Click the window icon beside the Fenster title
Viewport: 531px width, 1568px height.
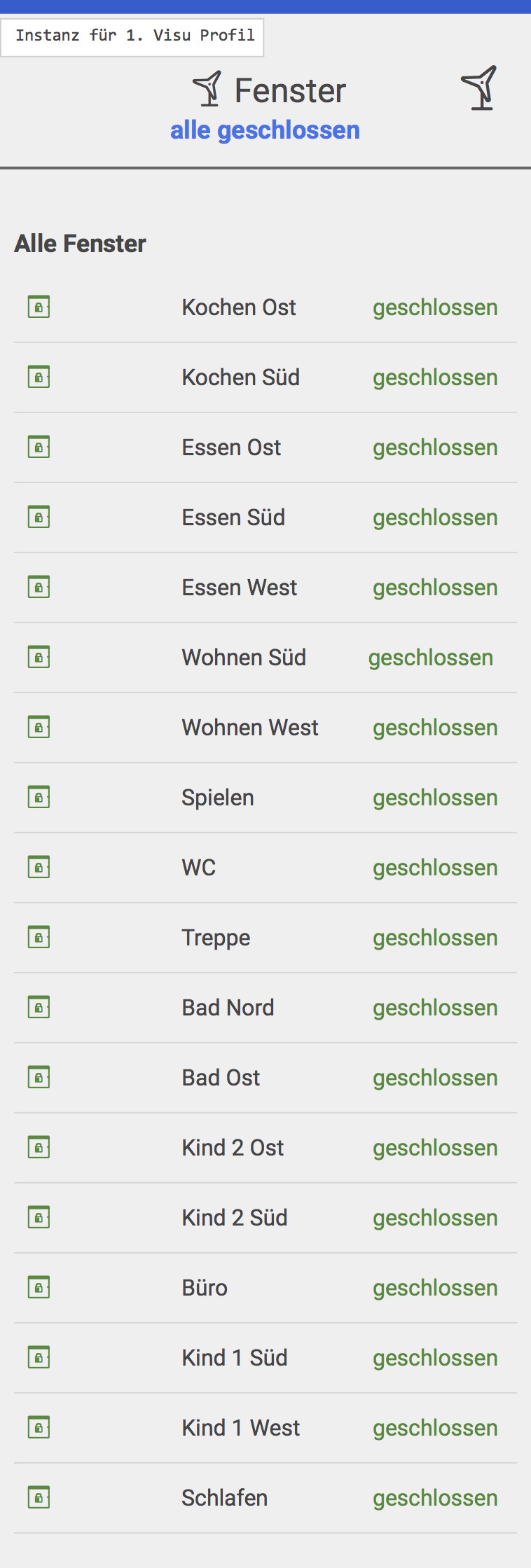click(x=207, y=89)
